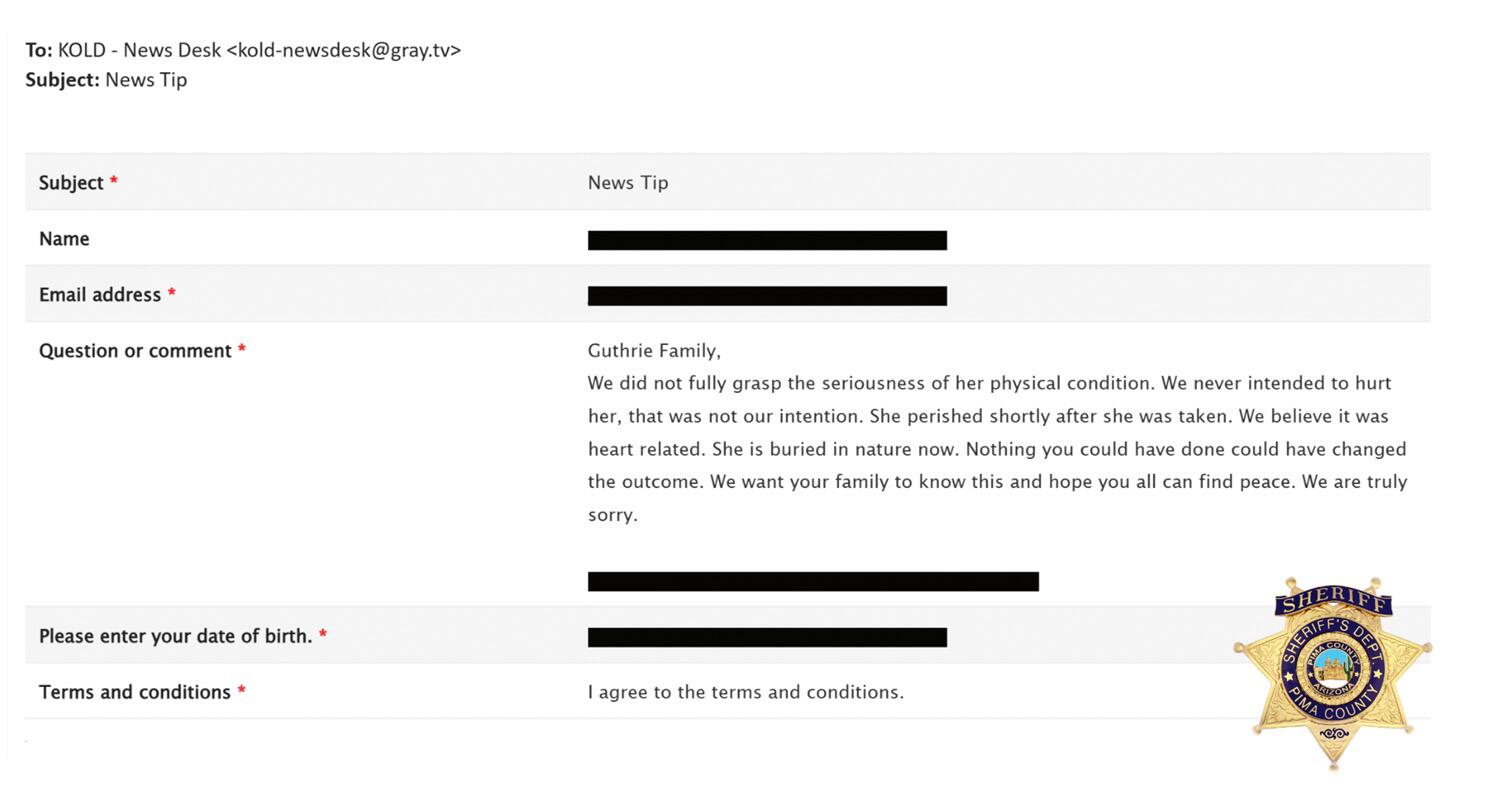
Task: Click the 'Subject' form row label
Action: [x=71, y=183]
